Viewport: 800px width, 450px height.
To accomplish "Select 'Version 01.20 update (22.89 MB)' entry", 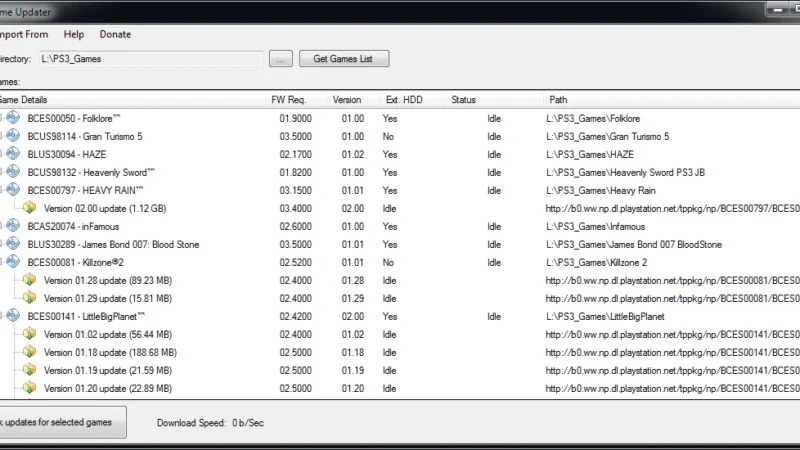I will pos(108,388).
